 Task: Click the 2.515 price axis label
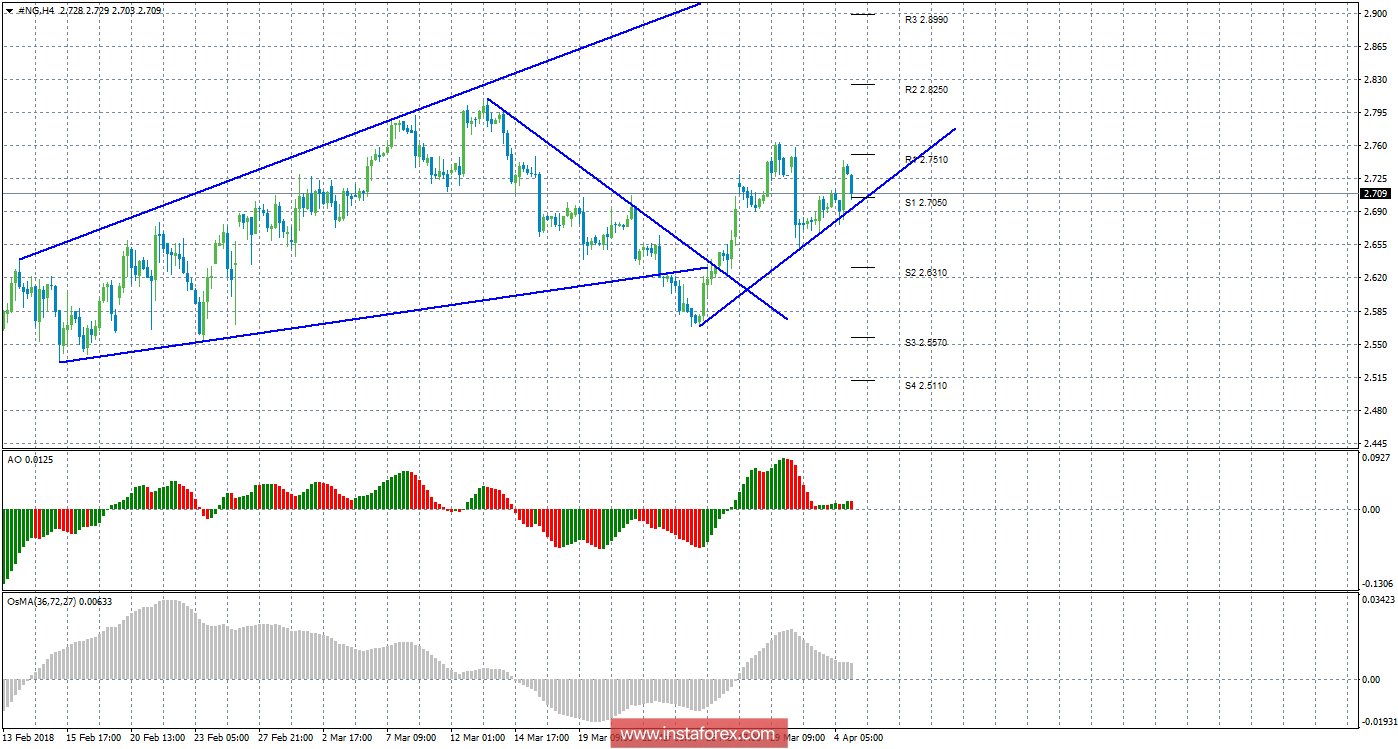click(1375, 378)
